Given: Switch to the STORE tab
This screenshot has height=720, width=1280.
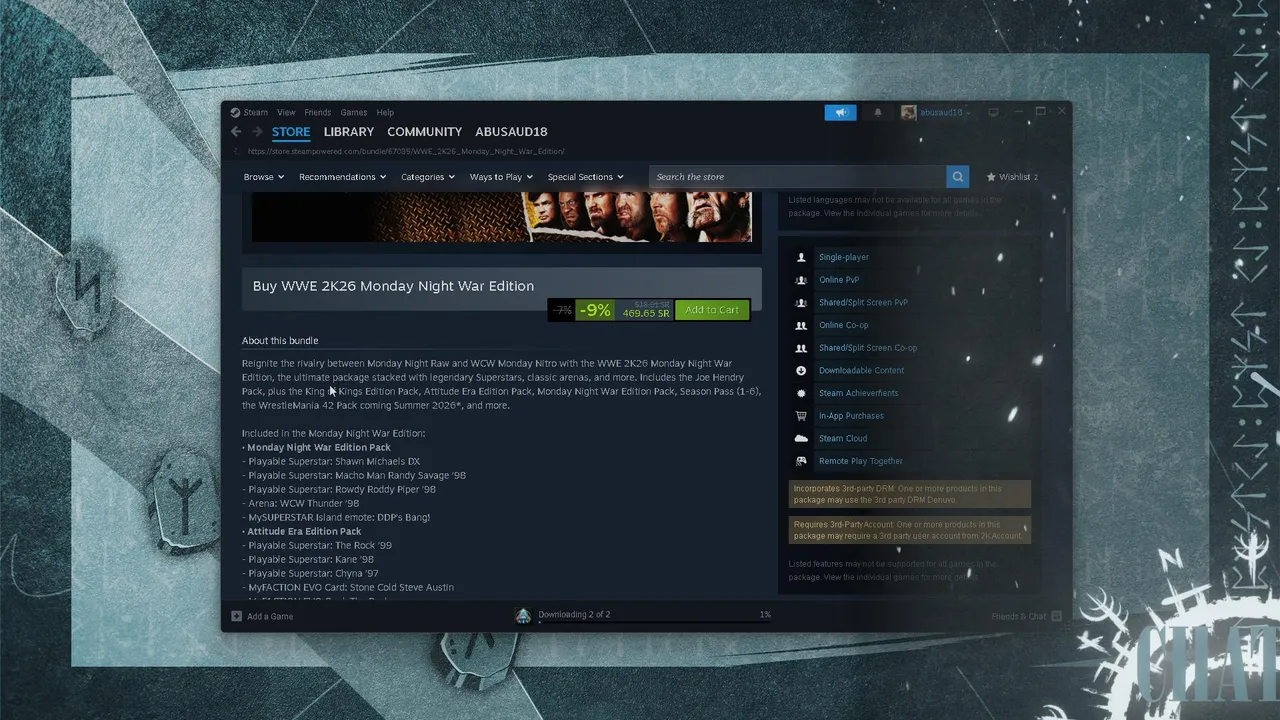Looking at the screenshot, I should click(291, 132).
